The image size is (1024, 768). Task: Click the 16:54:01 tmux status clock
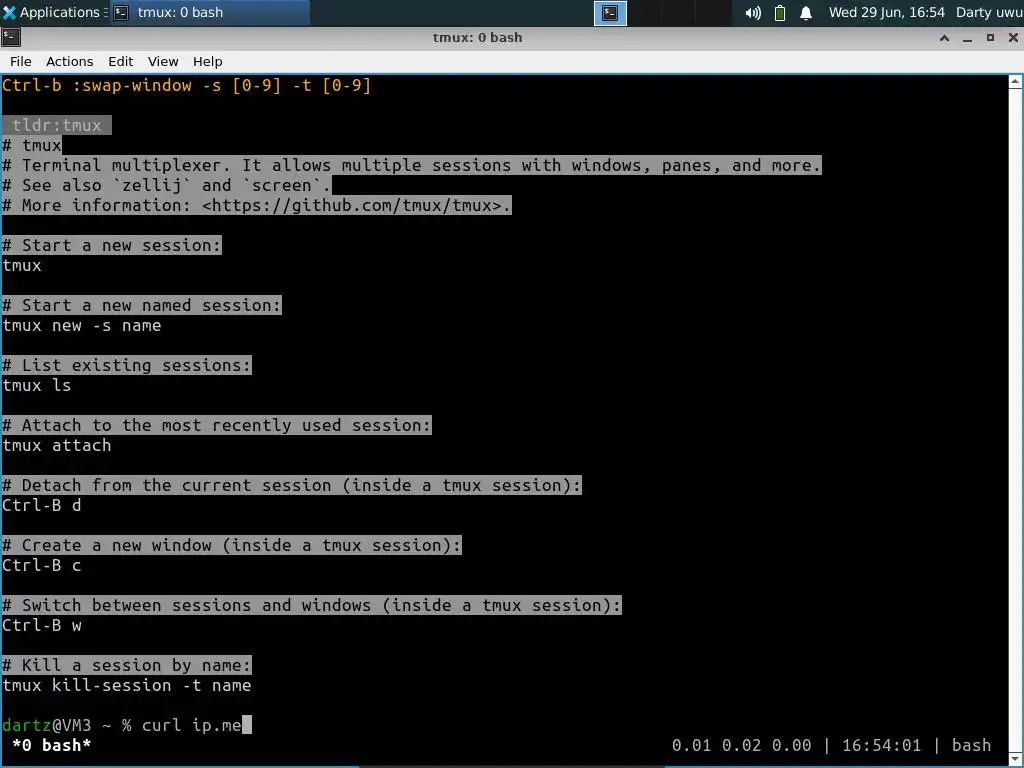coord(882,745)
